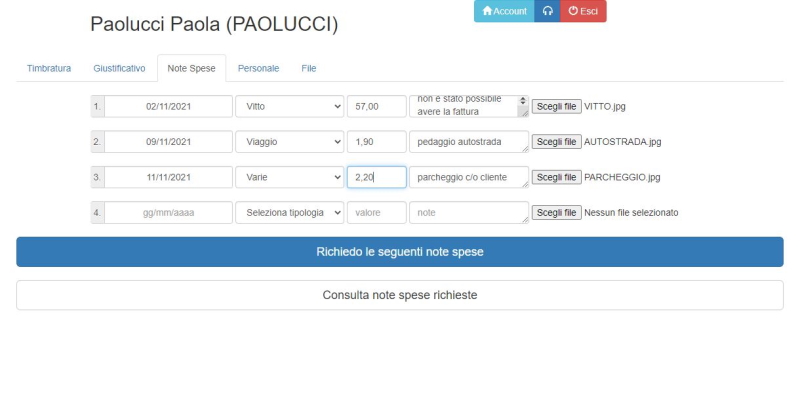Viewport: 800px width, 404px height.
Task: Click the headphones support icon
Action: pos(547,11)
